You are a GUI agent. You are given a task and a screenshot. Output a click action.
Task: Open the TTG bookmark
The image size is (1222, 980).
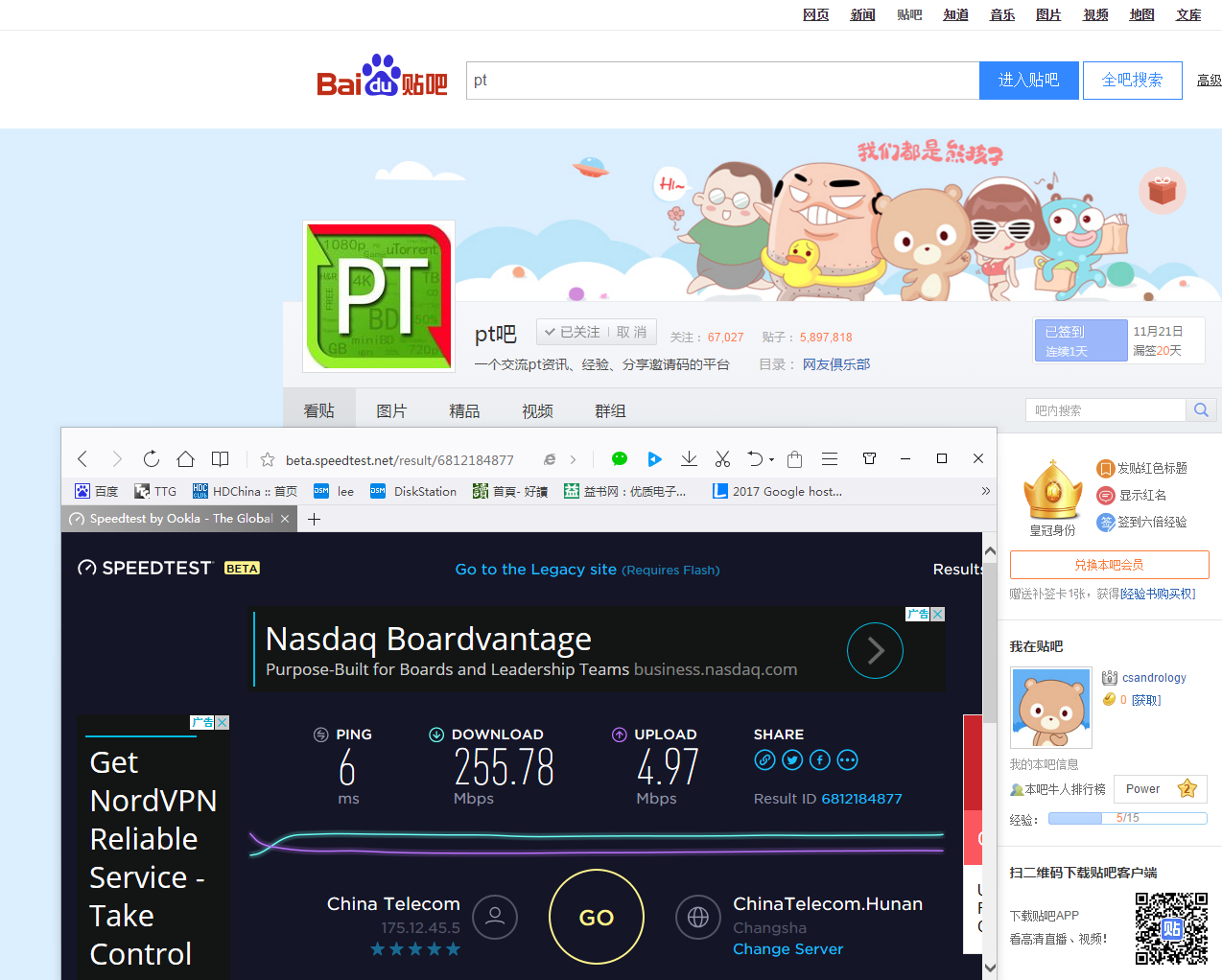[x=155, y=491]
